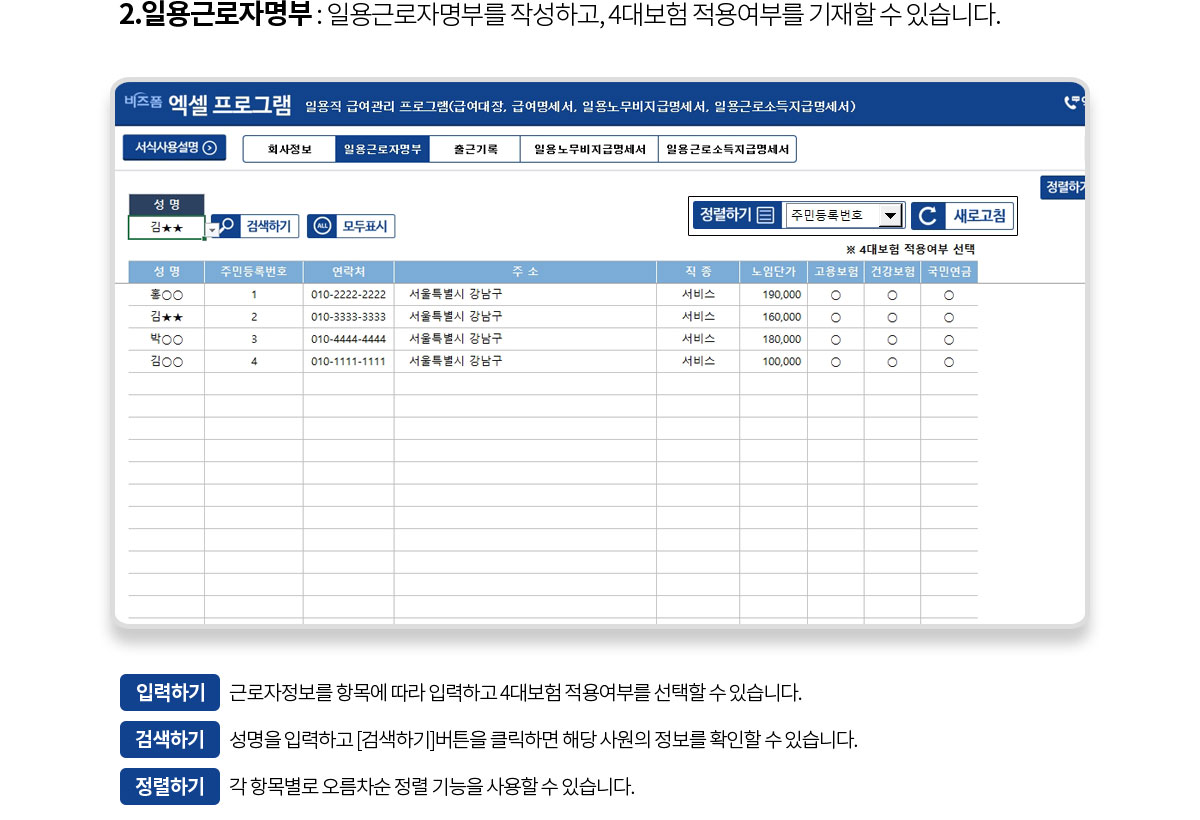
Task: Click the name input field showing 김★★
Action: point(166,228)
